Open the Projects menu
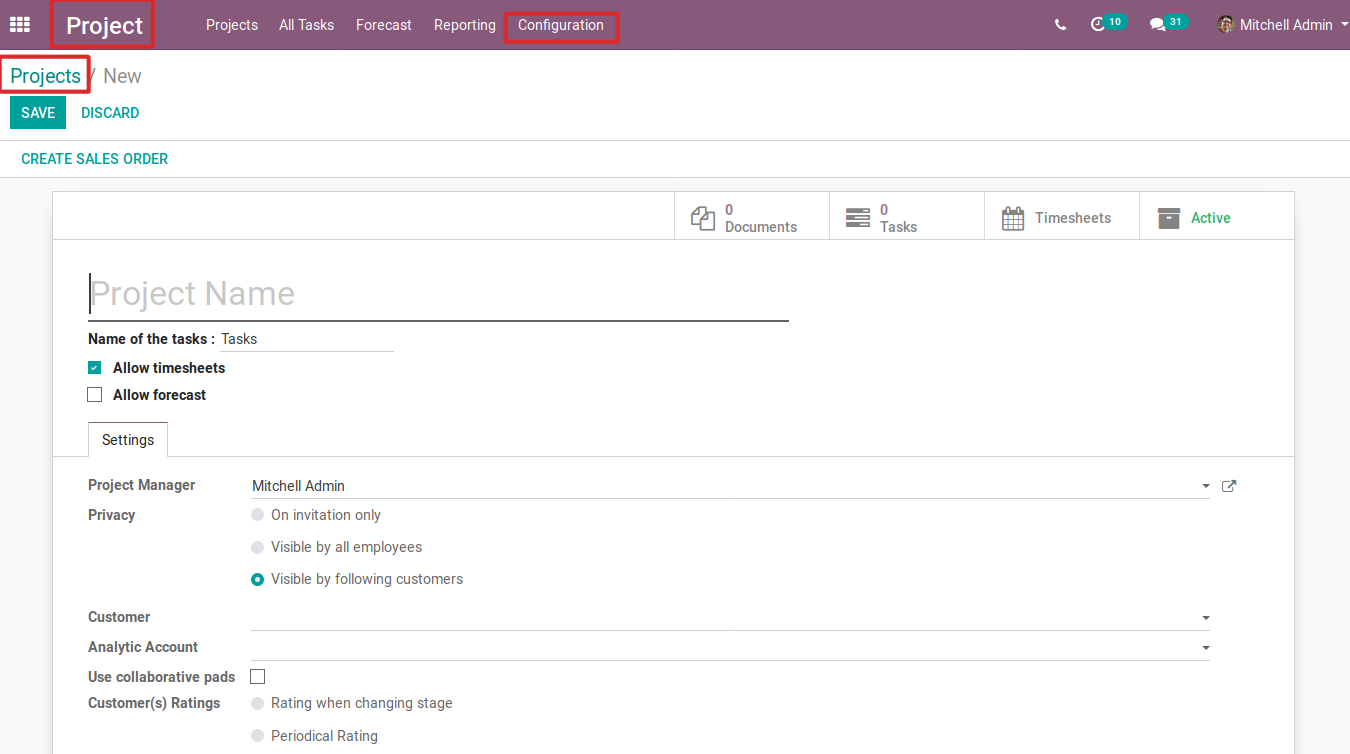 [232, 25]
